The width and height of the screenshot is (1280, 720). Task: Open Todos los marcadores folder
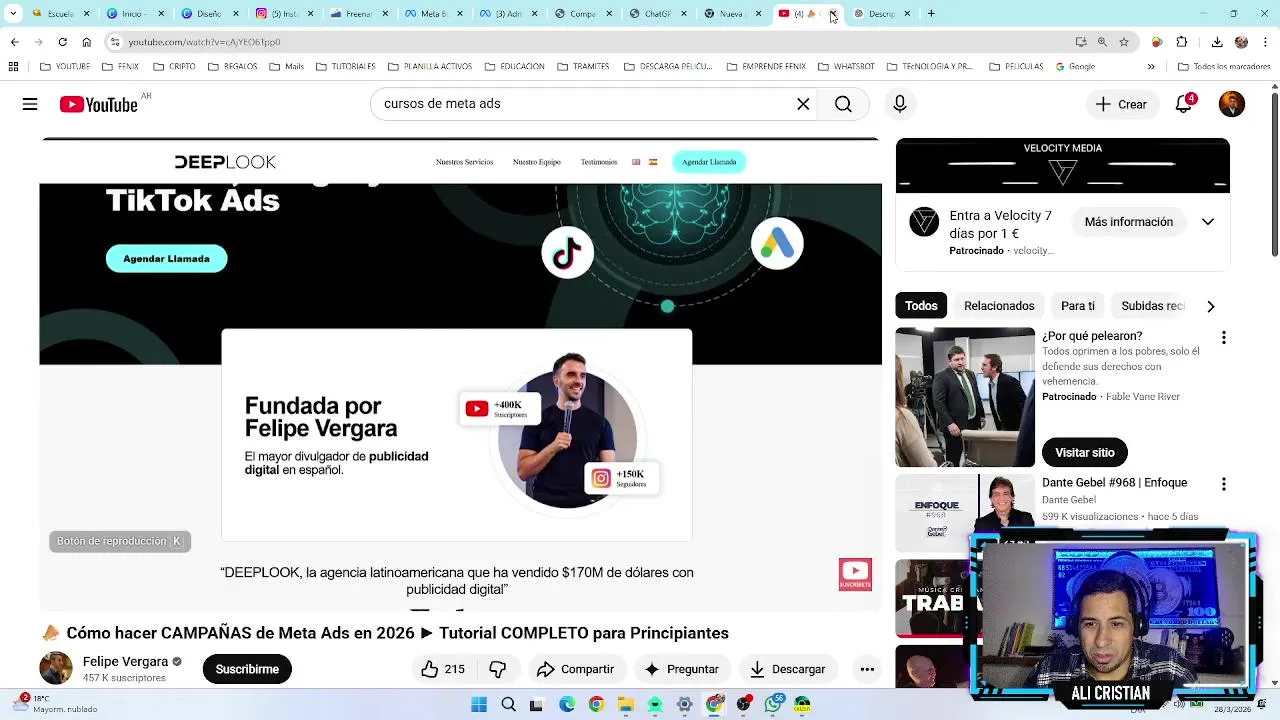[1224, 67]
